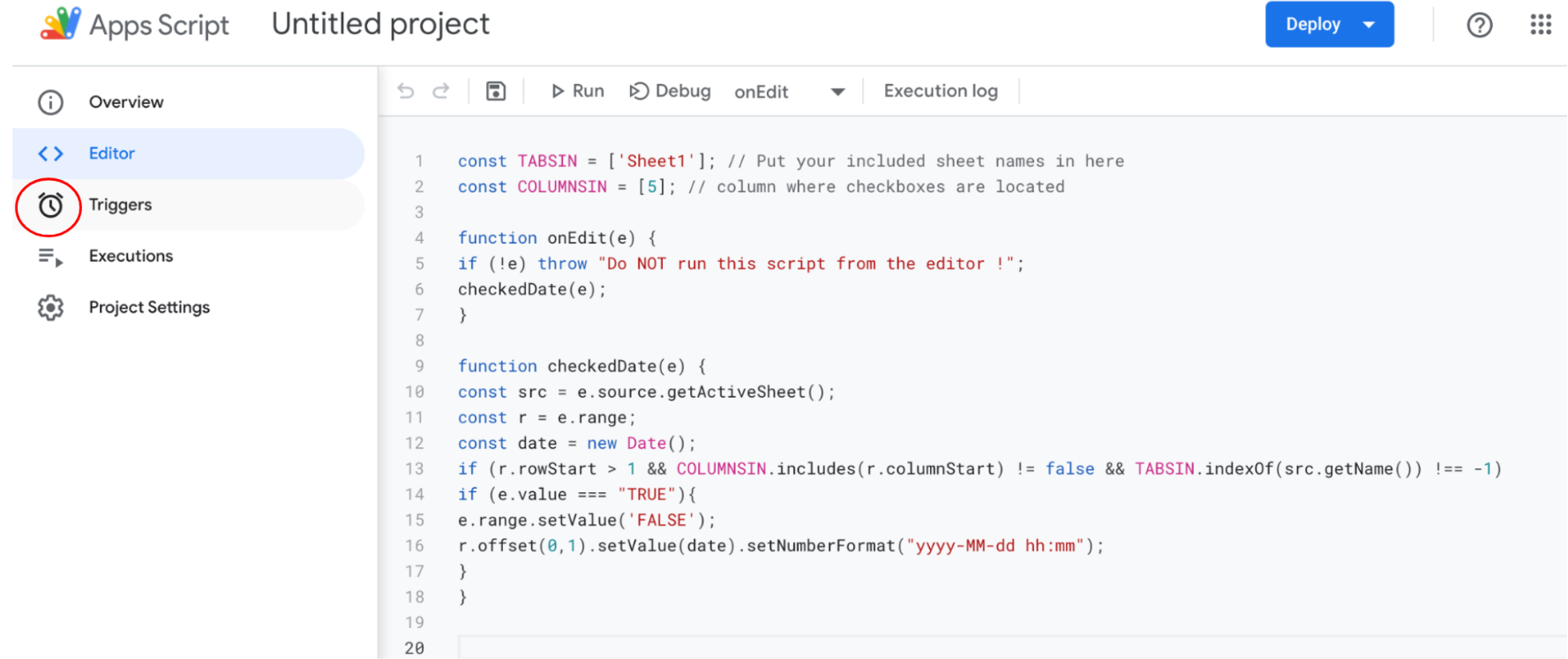Run the selected function
This screenshot has height=659, width=1568.
click(x=578, y=91)
